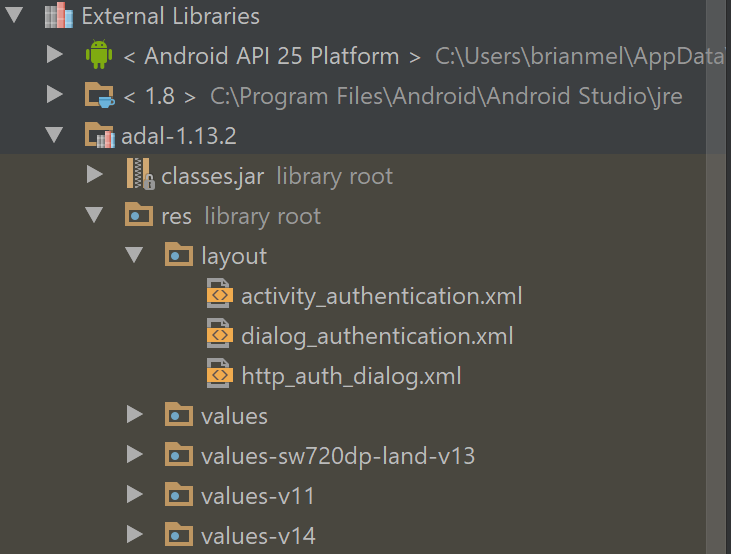731x554 pixels.
Task: Expand the values folder
Action: (x=135, y=415)
